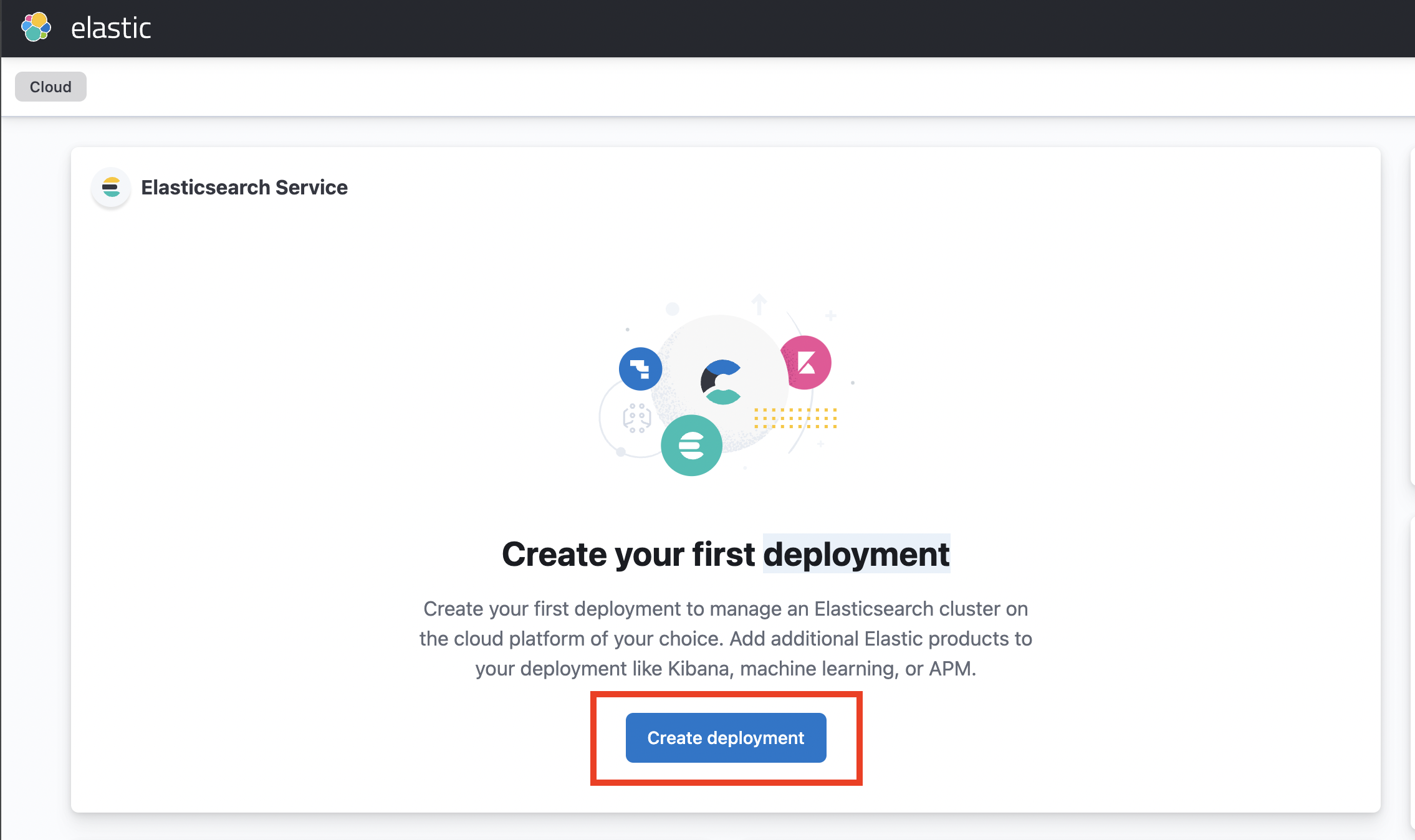Click the pale blue dot atop illustration

tap(672, 308)
